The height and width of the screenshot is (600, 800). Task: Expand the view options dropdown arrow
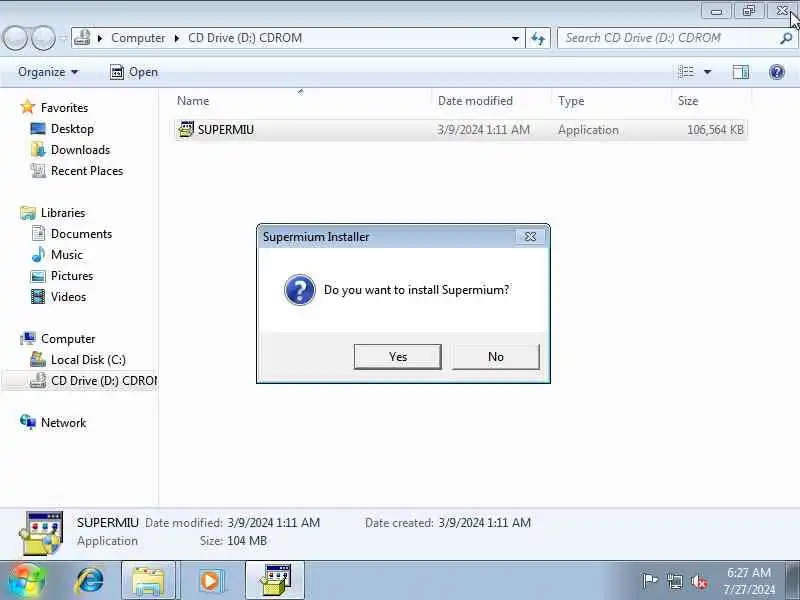(x=708, y=72)
